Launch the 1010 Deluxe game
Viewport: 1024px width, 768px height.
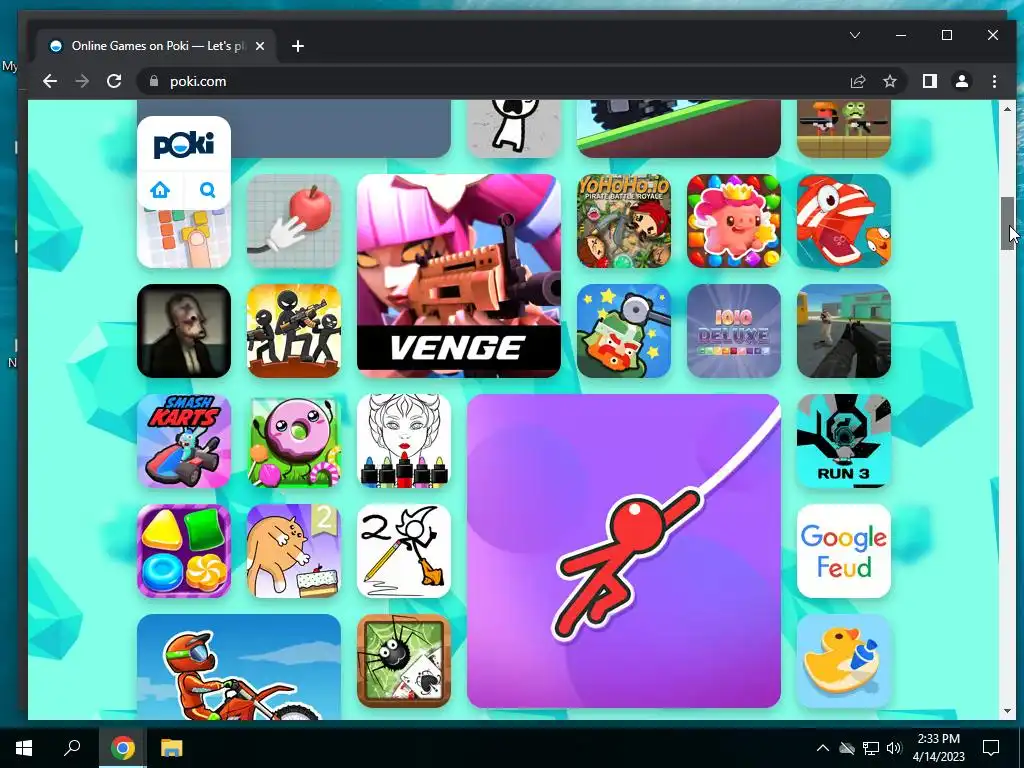coord(733,330)
